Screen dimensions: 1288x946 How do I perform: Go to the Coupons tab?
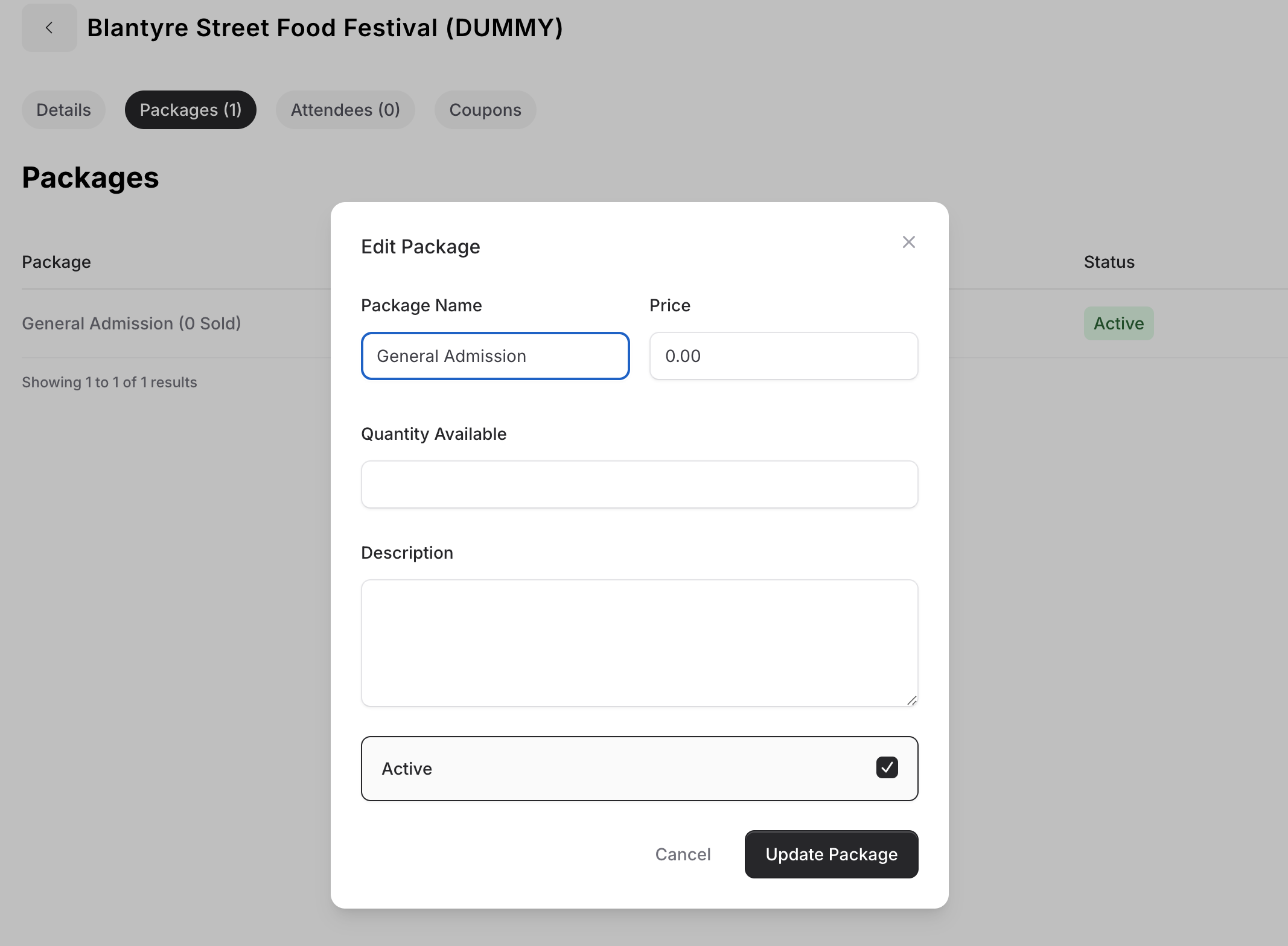pos(485,110)
